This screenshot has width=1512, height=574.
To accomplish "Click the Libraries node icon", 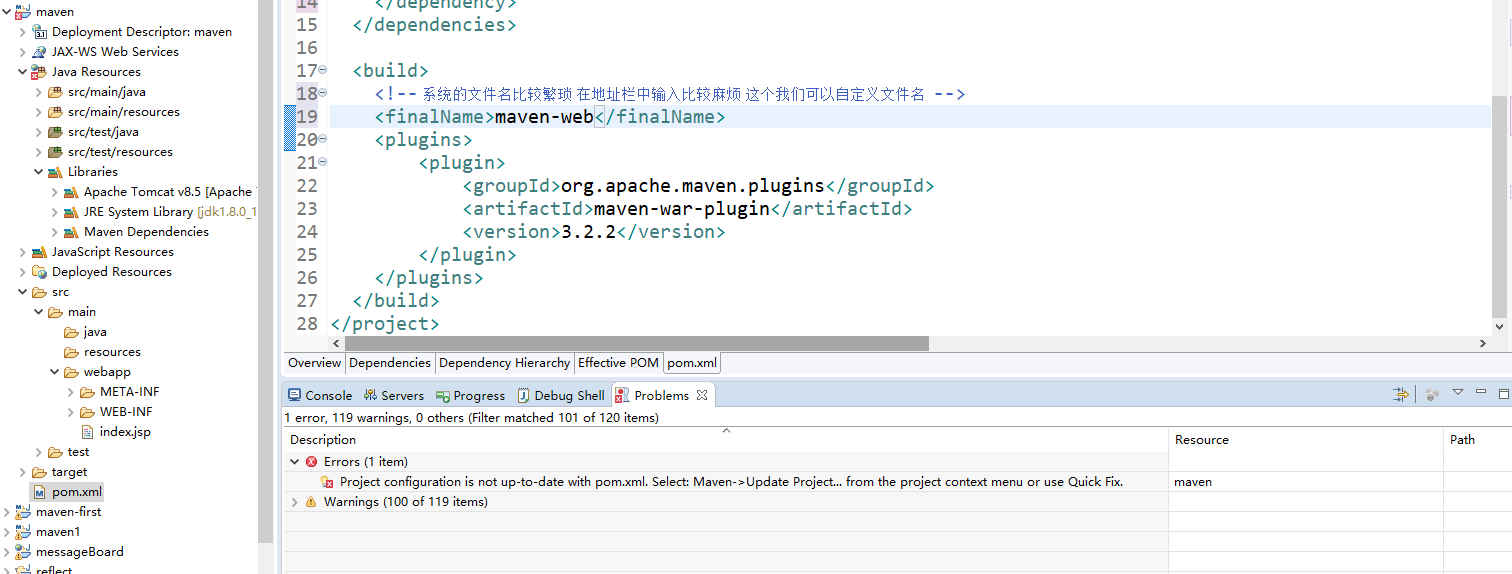I will (x=55, y=172).
